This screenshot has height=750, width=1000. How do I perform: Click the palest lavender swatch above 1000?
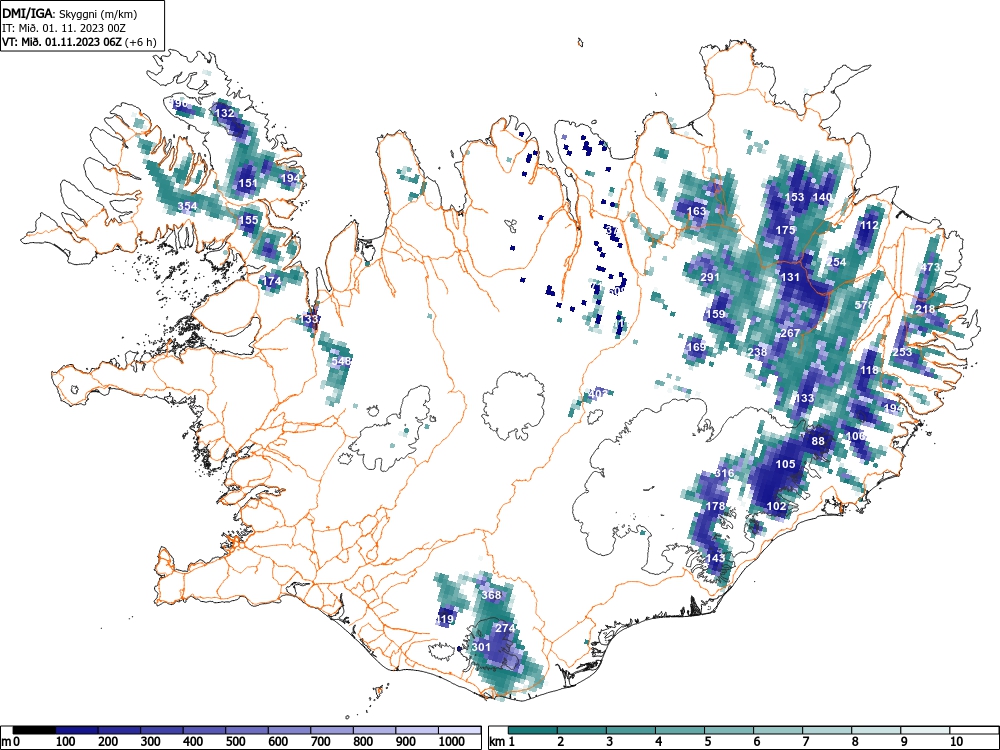(459, 730)
